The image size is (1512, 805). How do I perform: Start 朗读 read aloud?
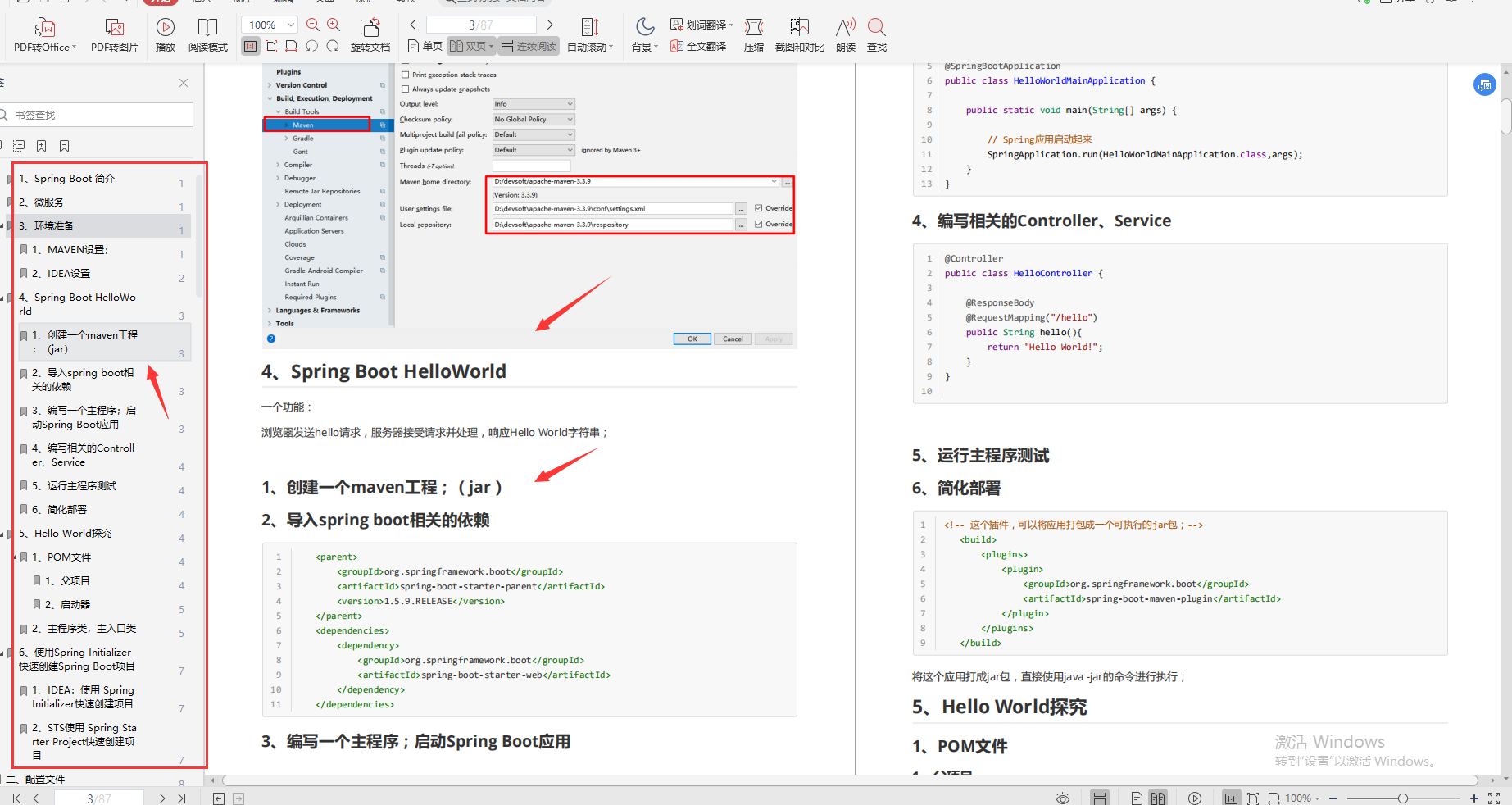point(846,35)
